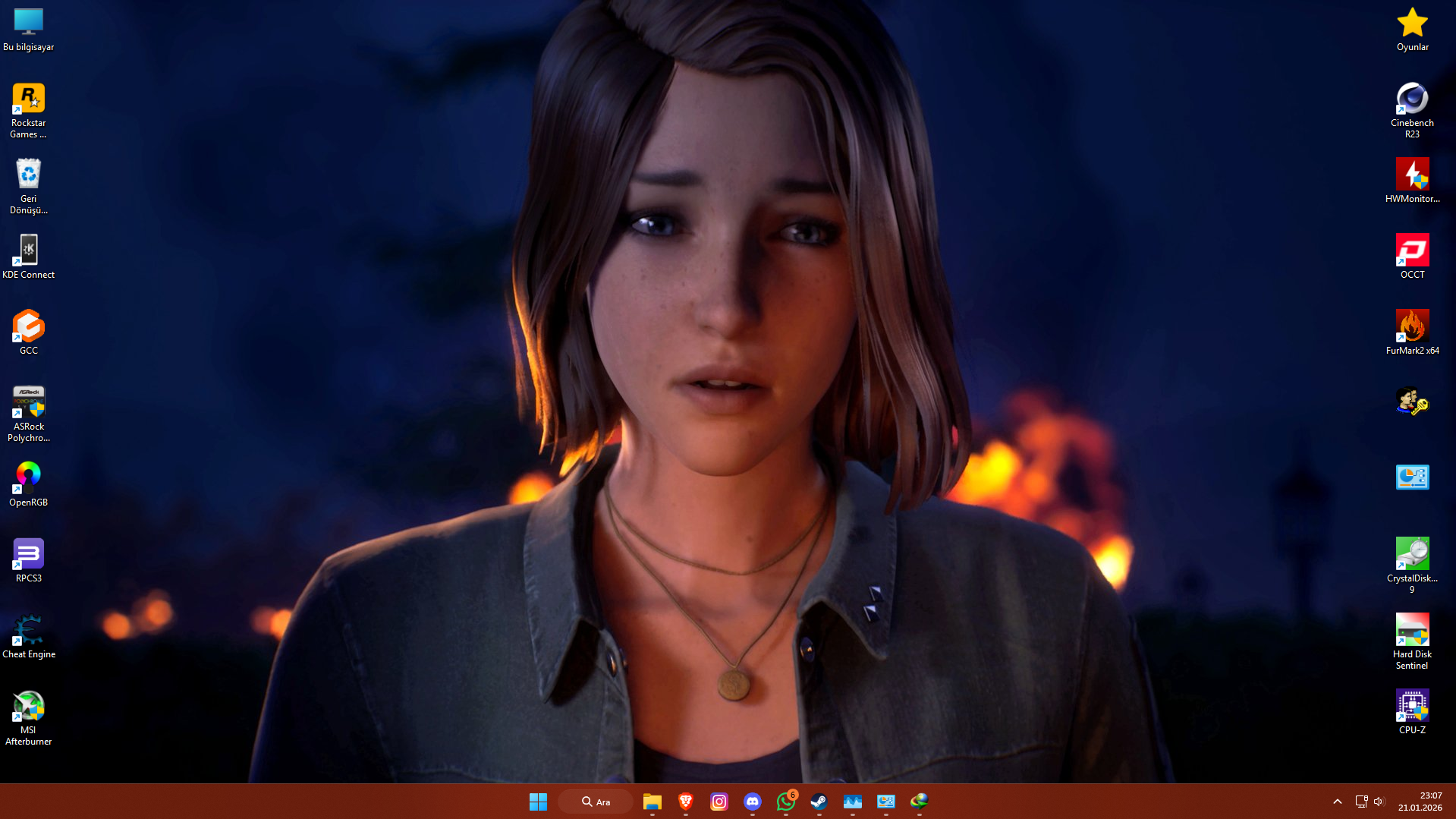Open File Explorer from the taskbar
This screenshot has height=819, width=1456.
[x=653, y=802]
